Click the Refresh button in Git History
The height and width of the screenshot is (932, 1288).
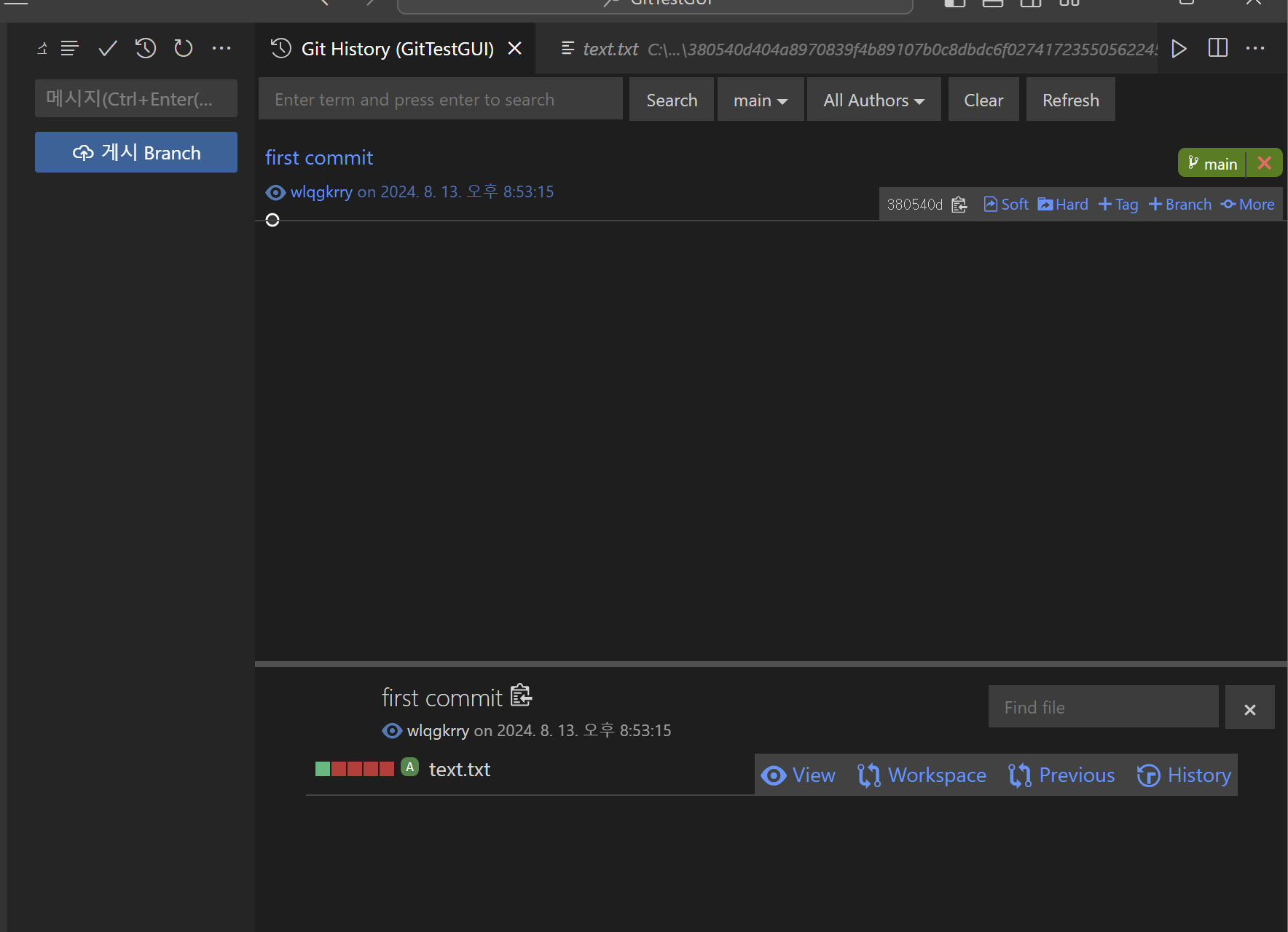[1071, 100]
